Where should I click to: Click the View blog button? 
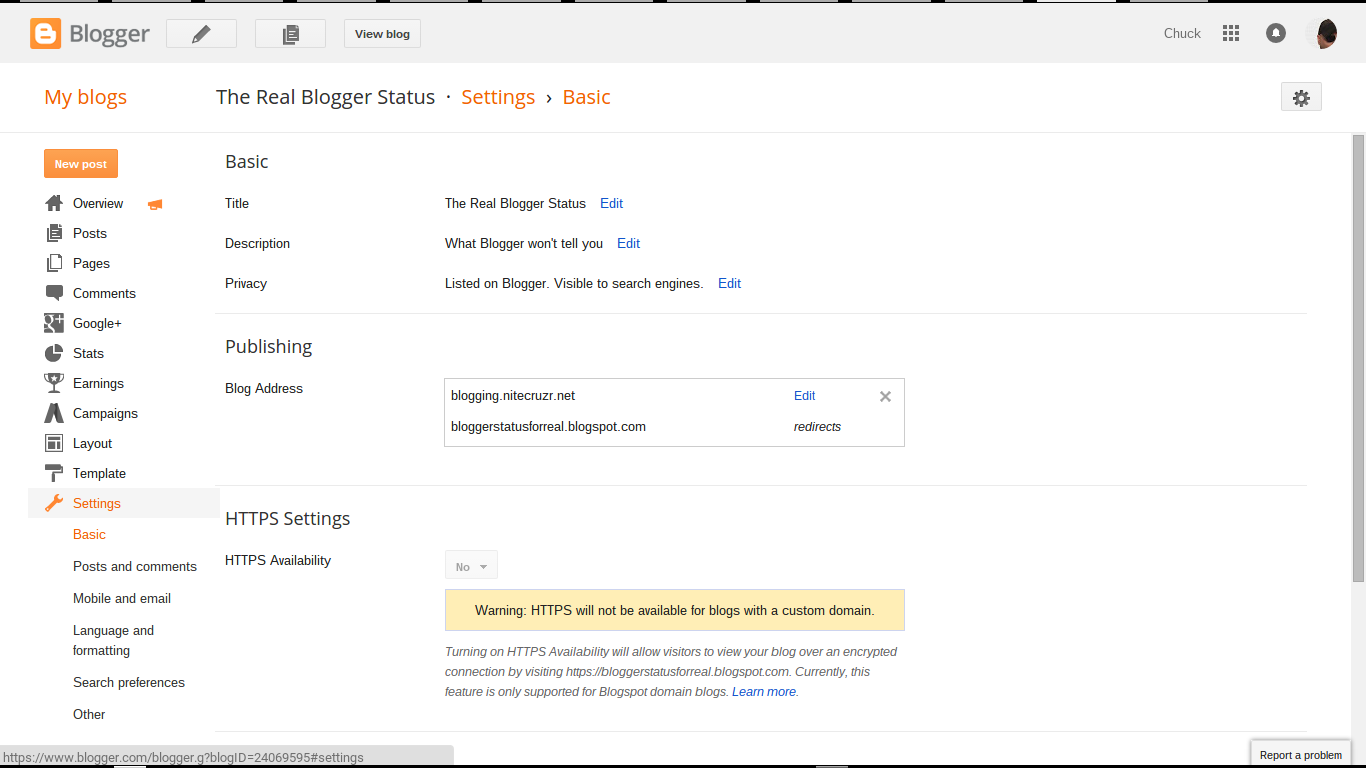(382, 34)
